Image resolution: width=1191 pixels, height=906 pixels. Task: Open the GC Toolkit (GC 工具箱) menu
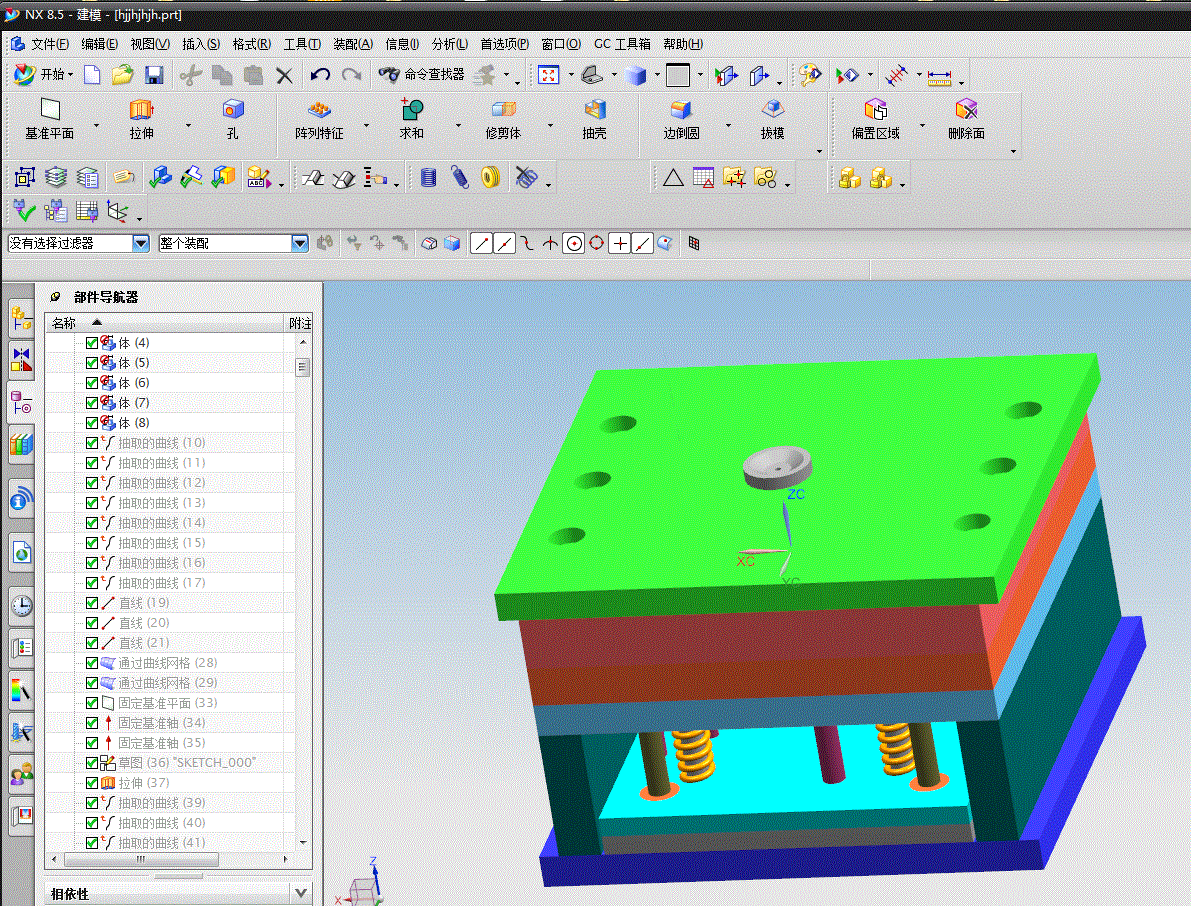[622, 44]
